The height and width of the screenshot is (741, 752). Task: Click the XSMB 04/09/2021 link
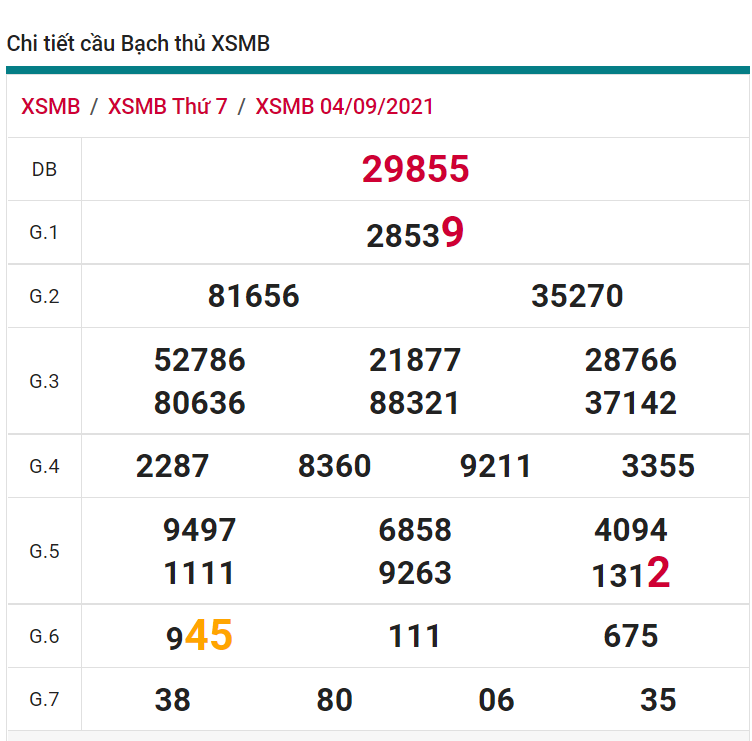[344, 107]
